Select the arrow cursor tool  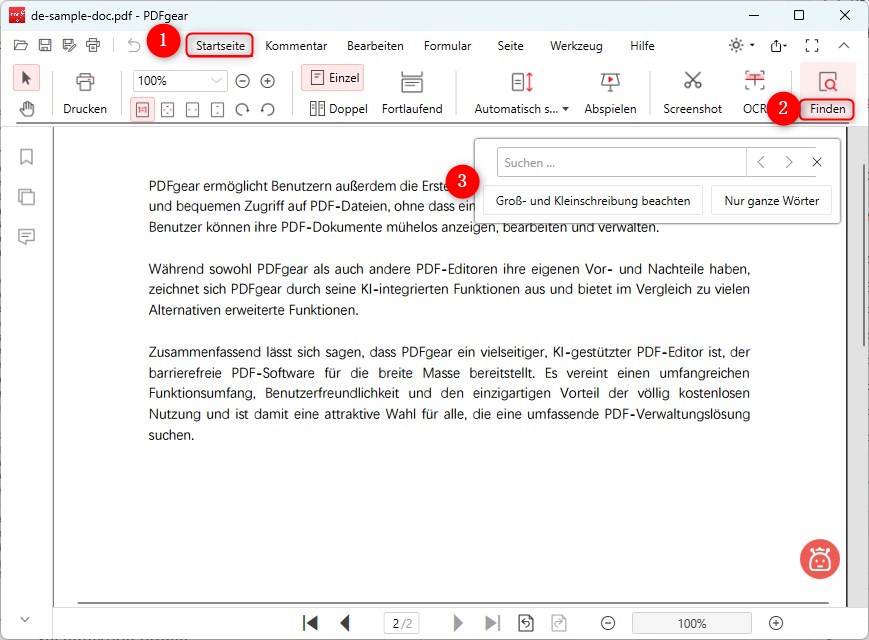(26, 78)
